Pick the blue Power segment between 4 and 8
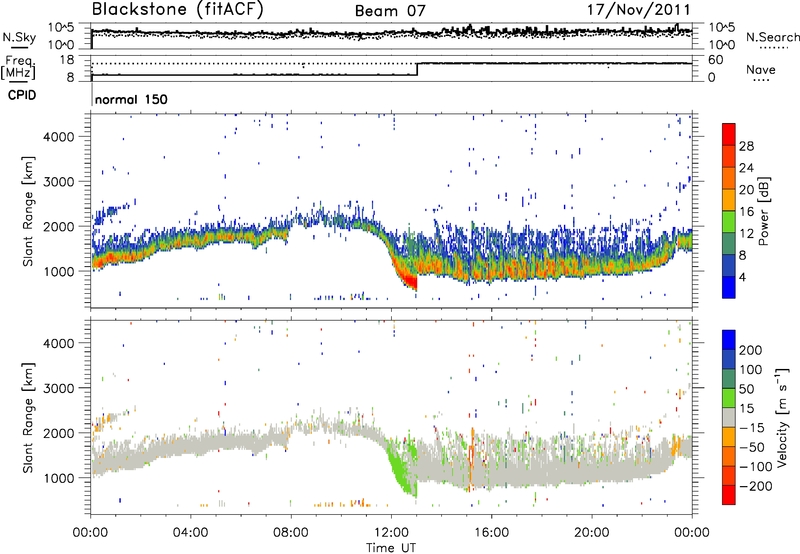The image size is (800, 554). (729, 266)
